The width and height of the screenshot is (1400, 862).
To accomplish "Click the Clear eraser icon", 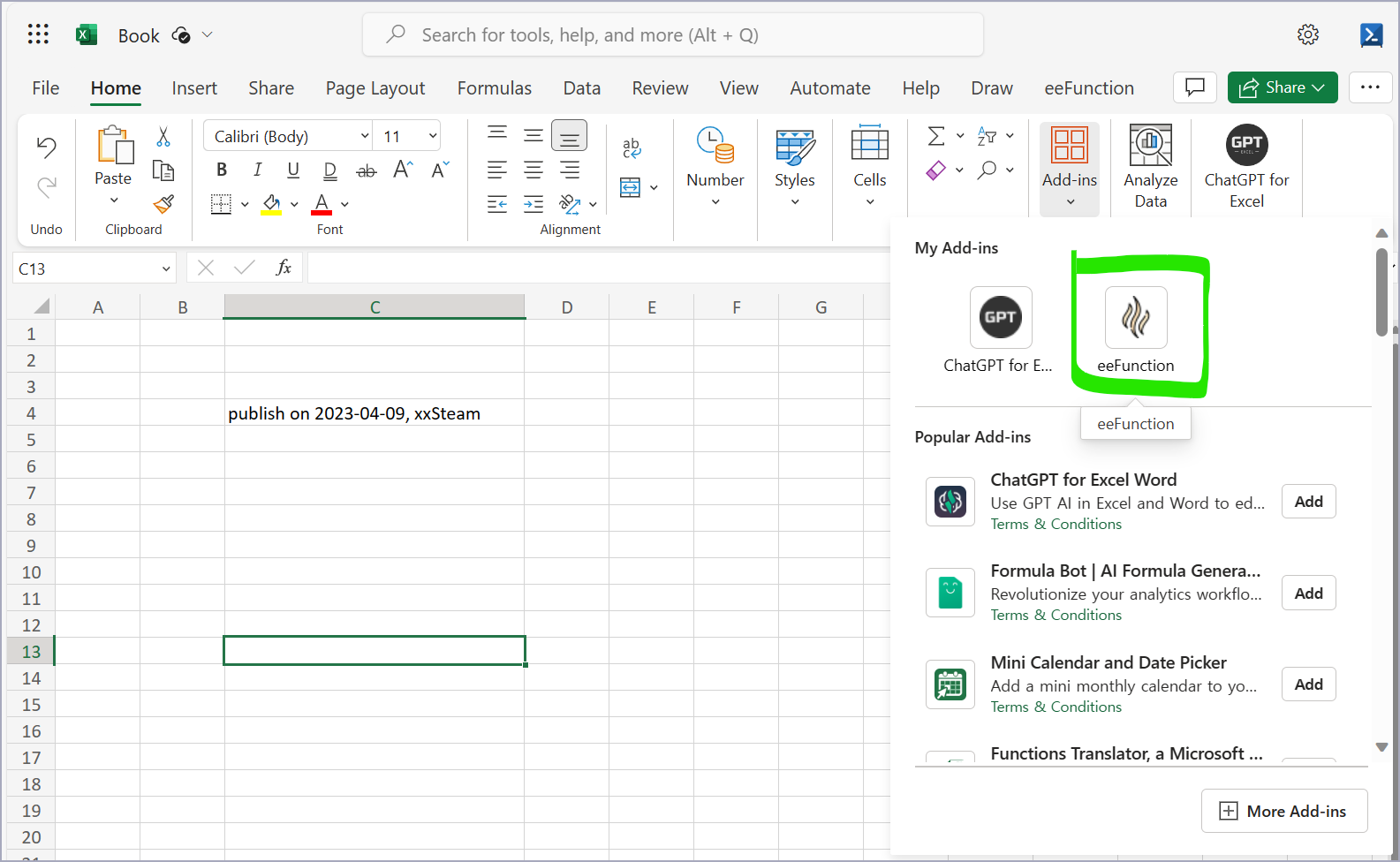I will click(936, 170).
